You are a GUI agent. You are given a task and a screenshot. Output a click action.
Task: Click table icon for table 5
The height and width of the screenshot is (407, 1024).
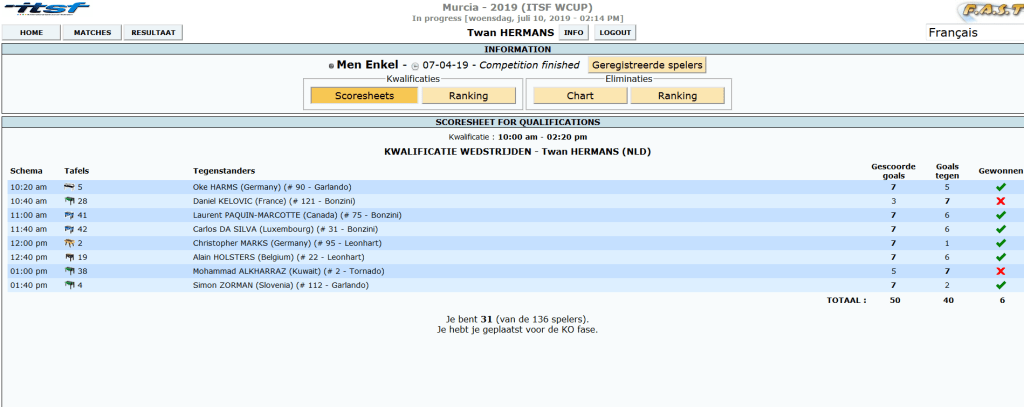pyautogui.click(x=70, y=187)
